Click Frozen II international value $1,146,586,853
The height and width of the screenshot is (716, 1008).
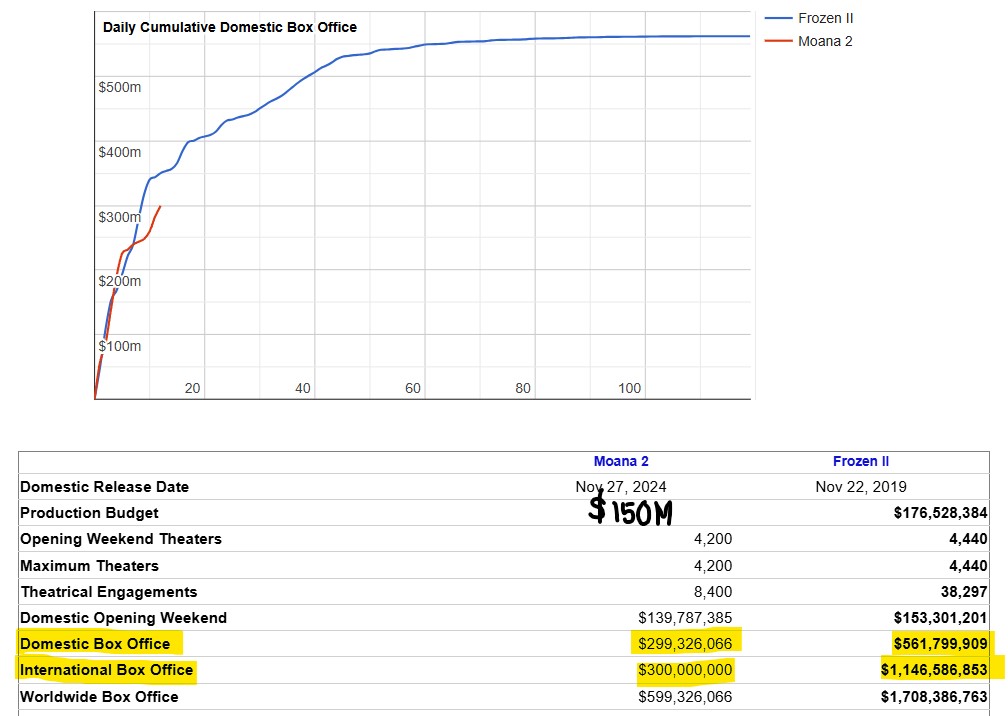coord(934,669)
